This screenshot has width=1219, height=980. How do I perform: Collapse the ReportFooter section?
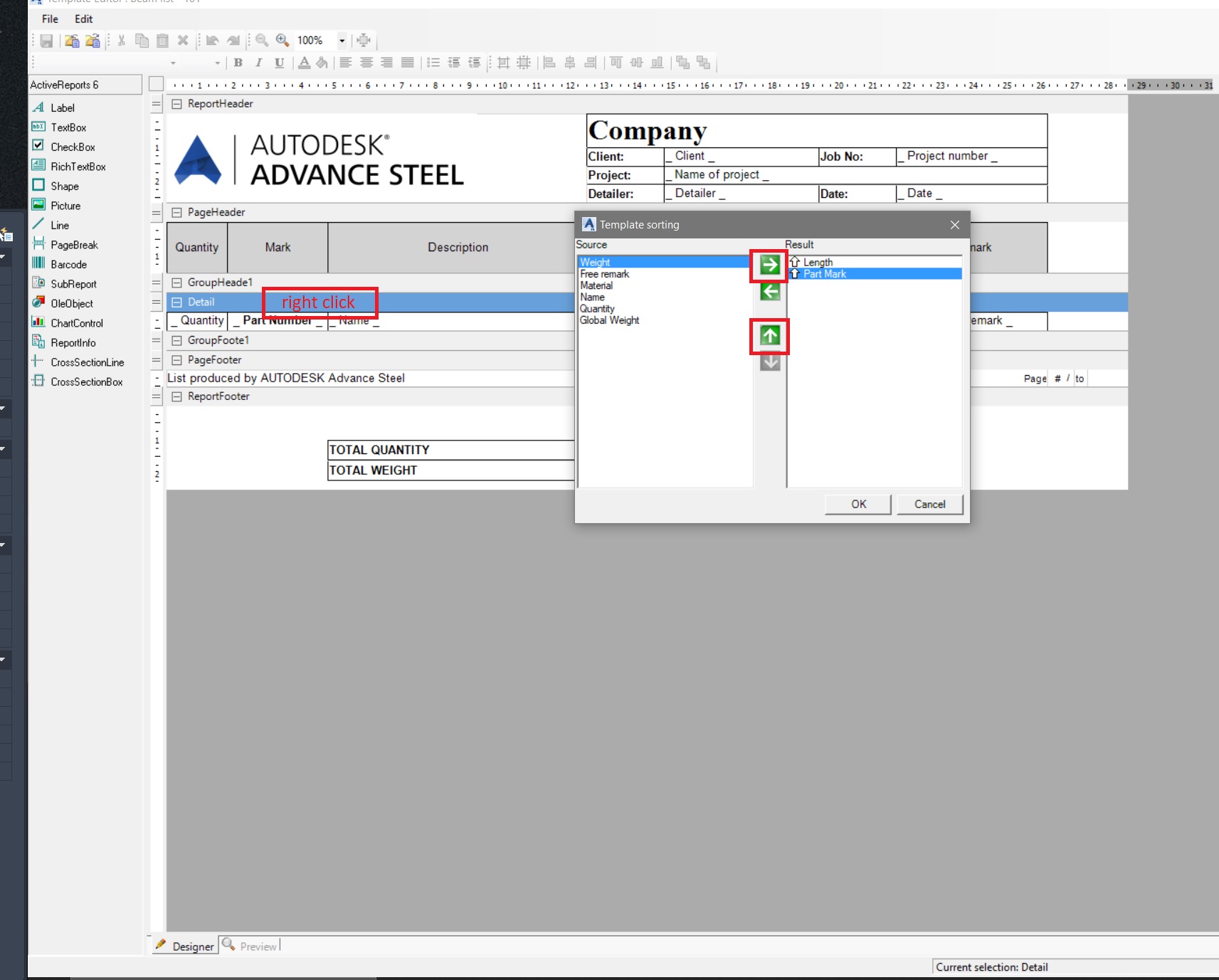click(176, 396)
